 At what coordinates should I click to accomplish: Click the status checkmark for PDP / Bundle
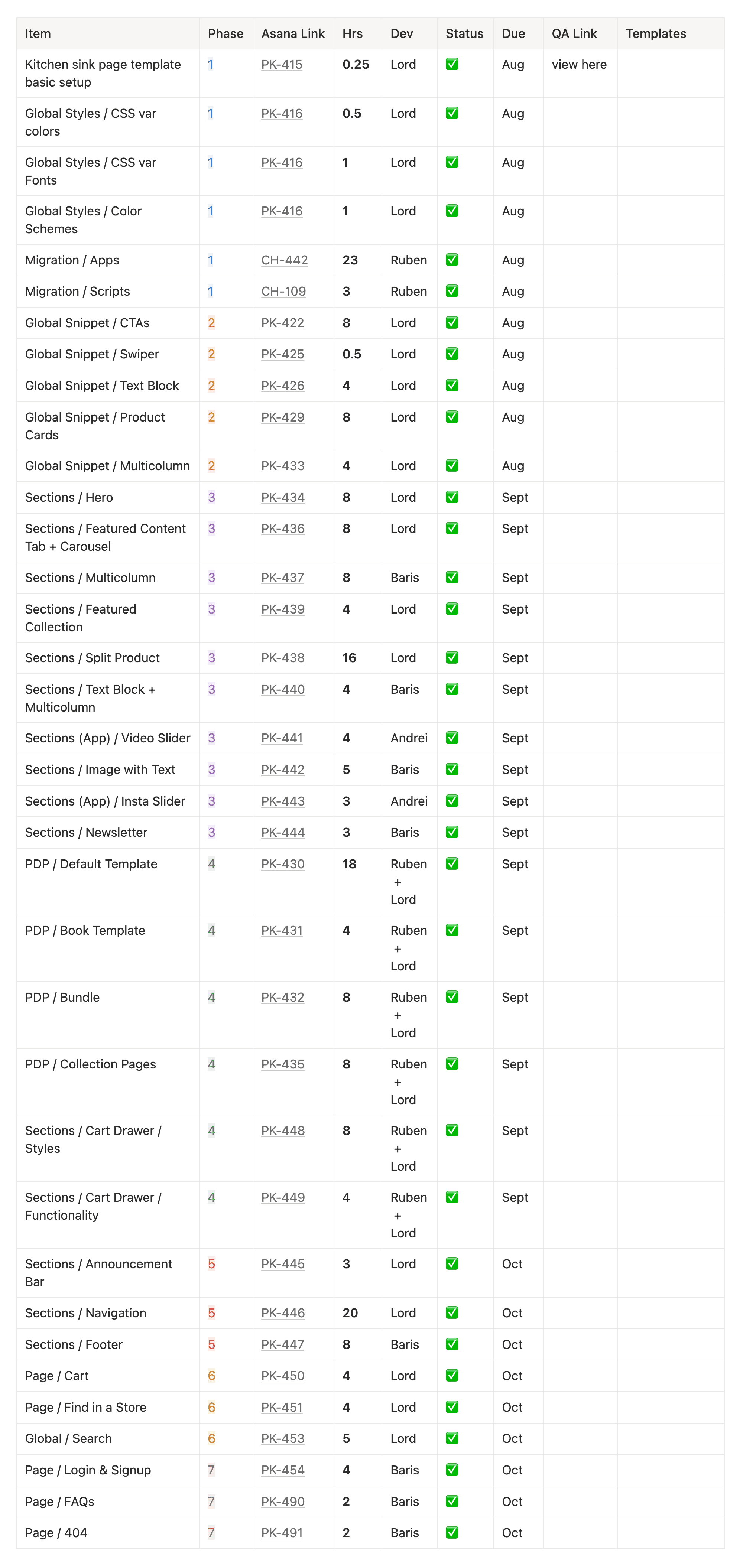452,996
